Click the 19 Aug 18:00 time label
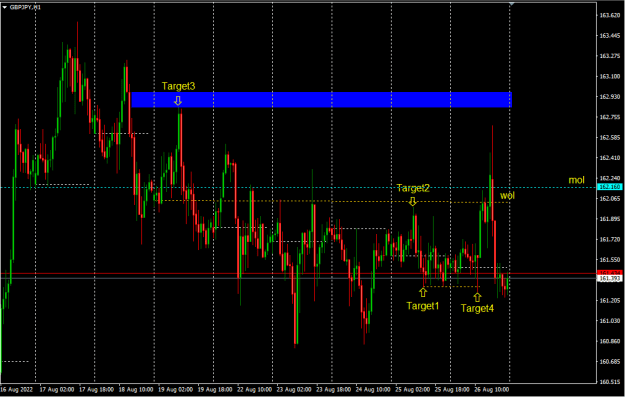This screenshot has width=625, height=397. pos(215,389)
